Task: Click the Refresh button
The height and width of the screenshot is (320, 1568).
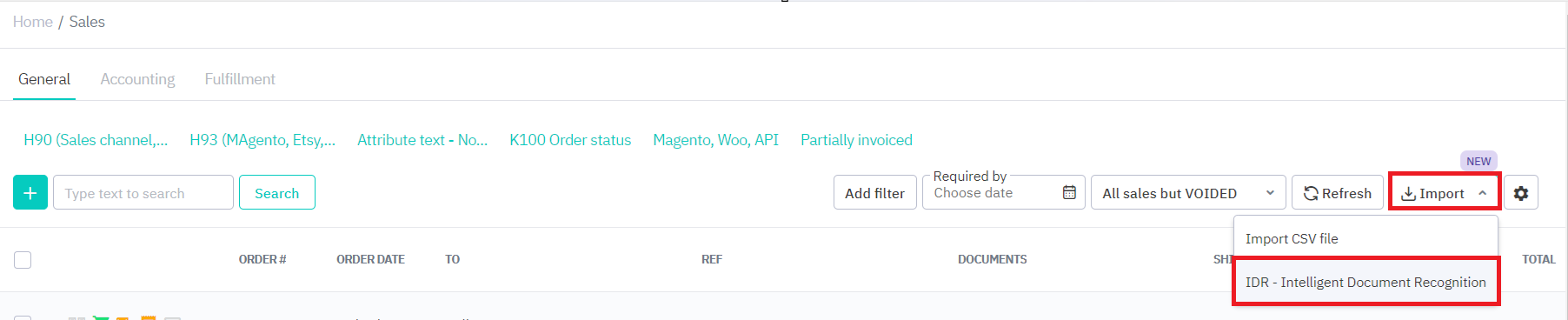Action: pyautogui.click(x=1337, y=193)
